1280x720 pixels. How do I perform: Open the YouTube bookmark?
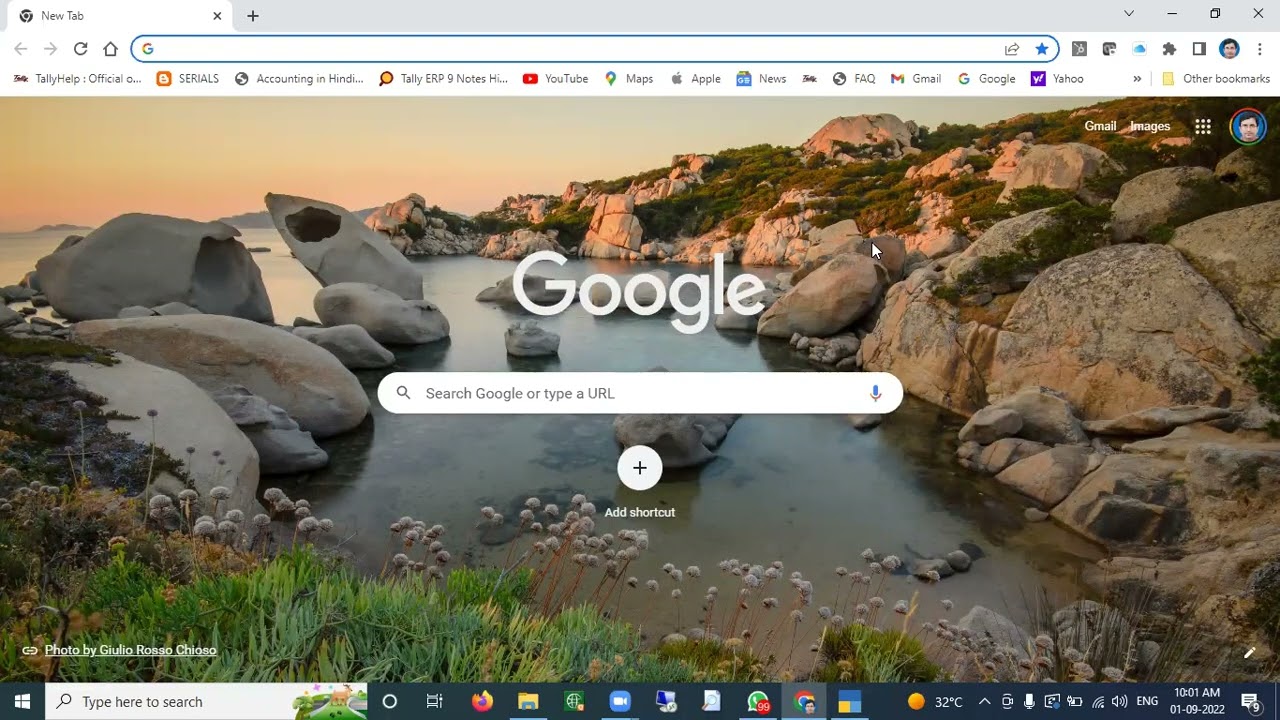coord(556,79)
